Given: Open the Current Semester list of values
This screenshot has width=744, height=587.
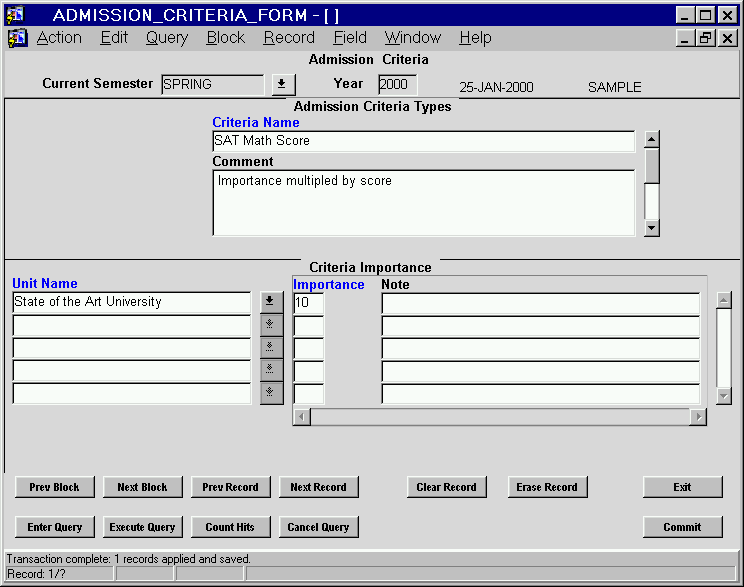Looking at the screenshot, I should pos(283,84).
